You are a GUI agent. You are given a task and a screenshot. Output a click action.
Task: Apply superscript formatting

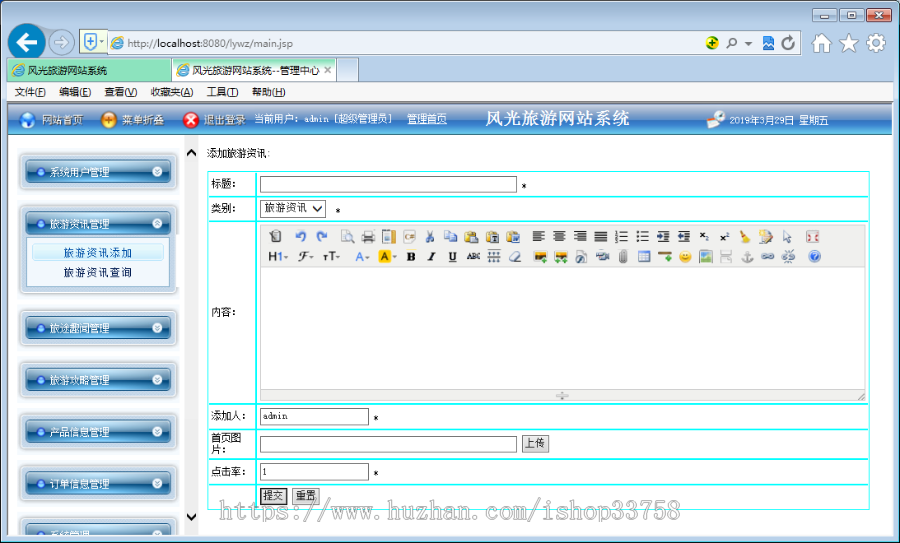coord(725,236)
